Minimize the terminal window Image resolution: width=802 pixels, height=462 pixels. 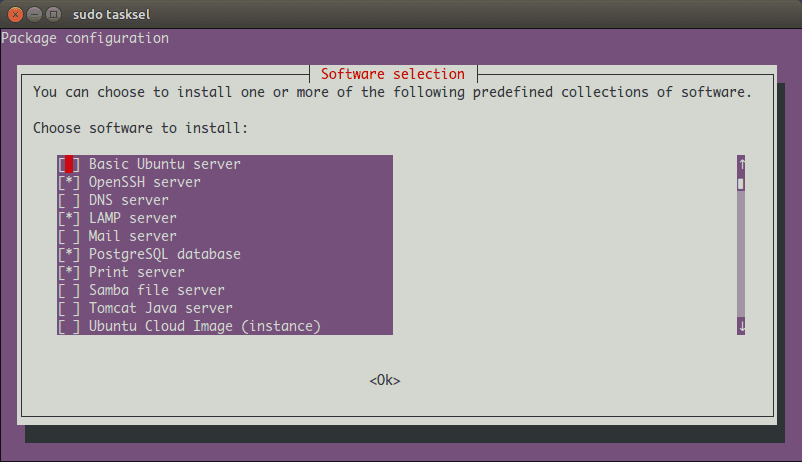[x=34, y=14]
